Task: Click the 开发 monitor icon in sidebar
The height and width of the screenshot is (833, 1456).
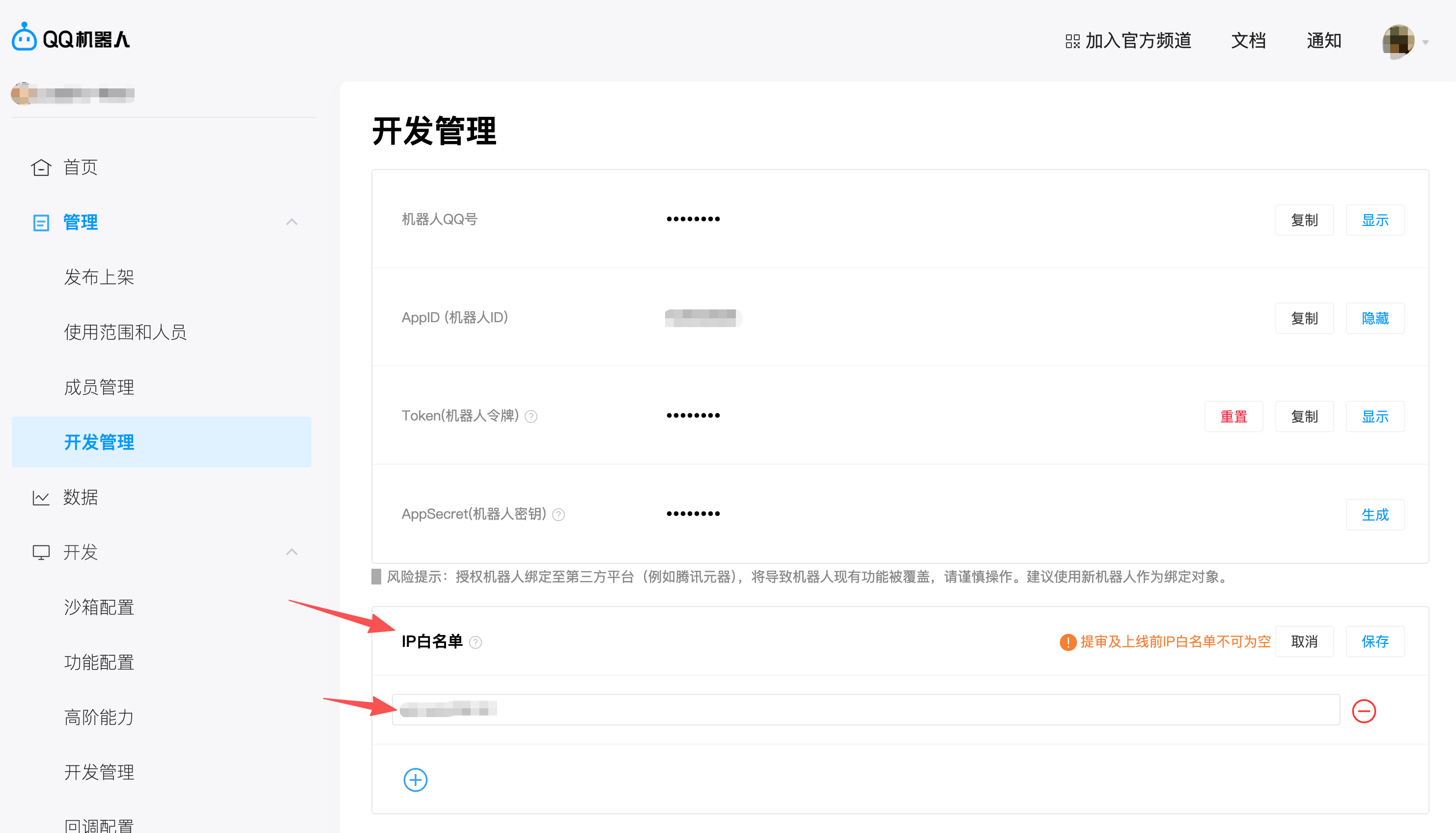Action: click(x=41, y=552)
